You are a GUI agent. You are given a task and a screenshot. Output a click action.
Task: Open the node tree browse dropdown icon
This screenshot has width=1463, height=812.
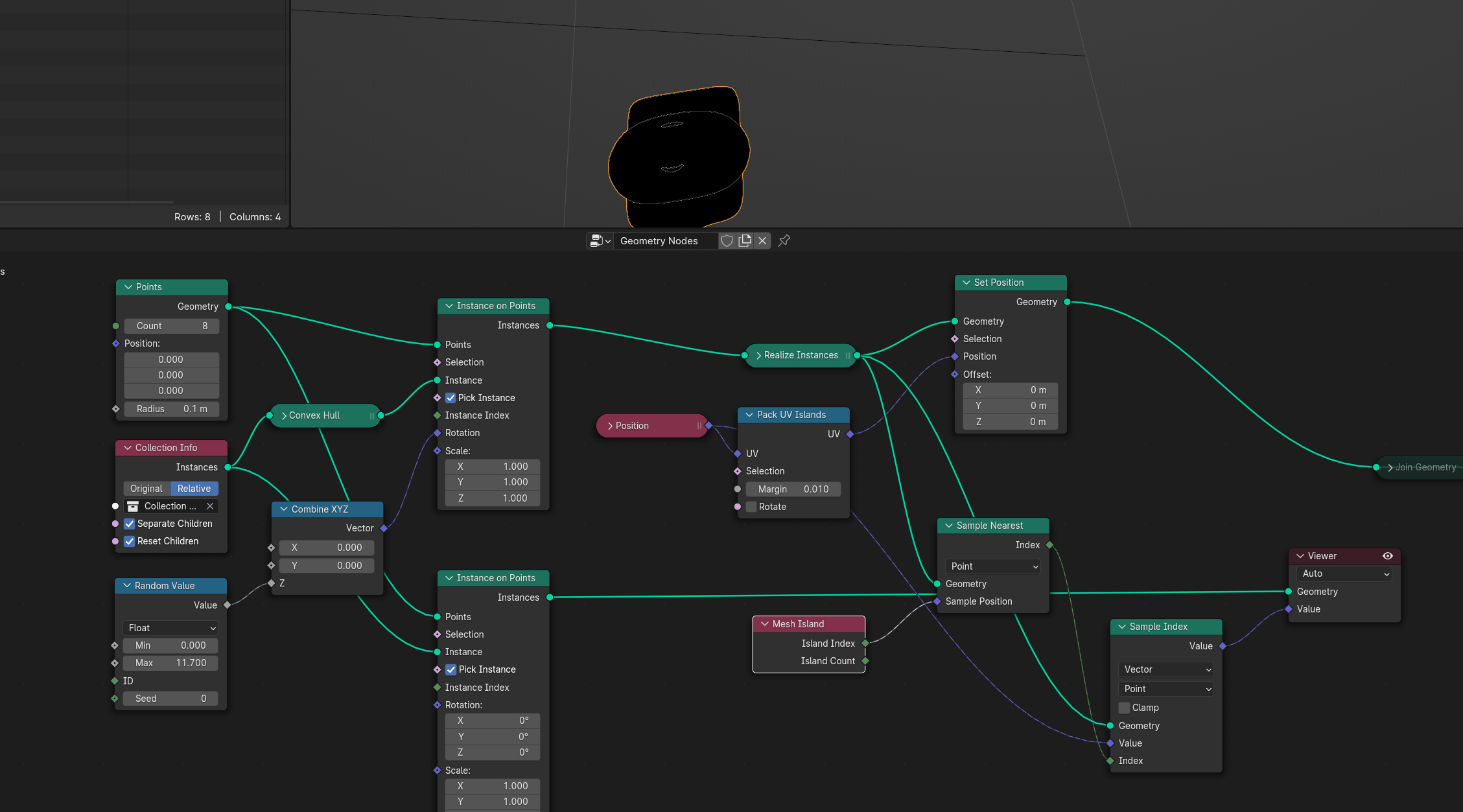[x=600, y=241]
